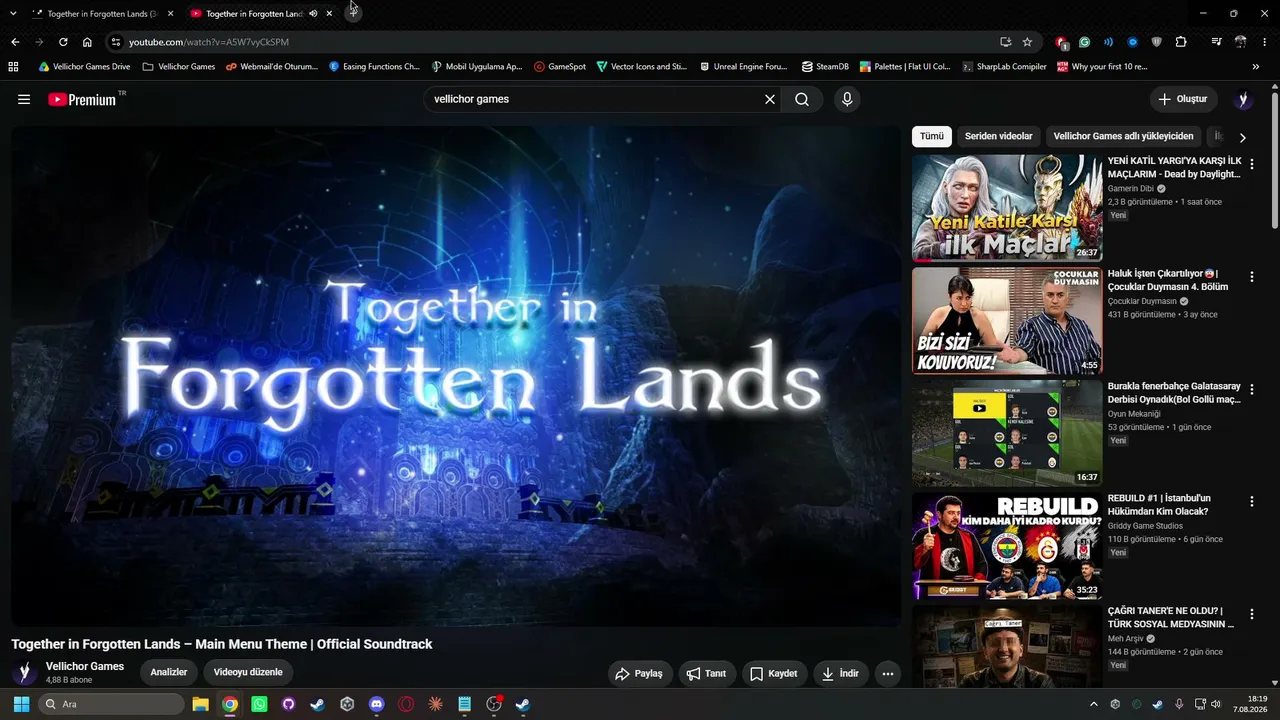
Task: Open the Çocuklar Duymasın video thumbnail
Action: click(x=1007, y=321)
